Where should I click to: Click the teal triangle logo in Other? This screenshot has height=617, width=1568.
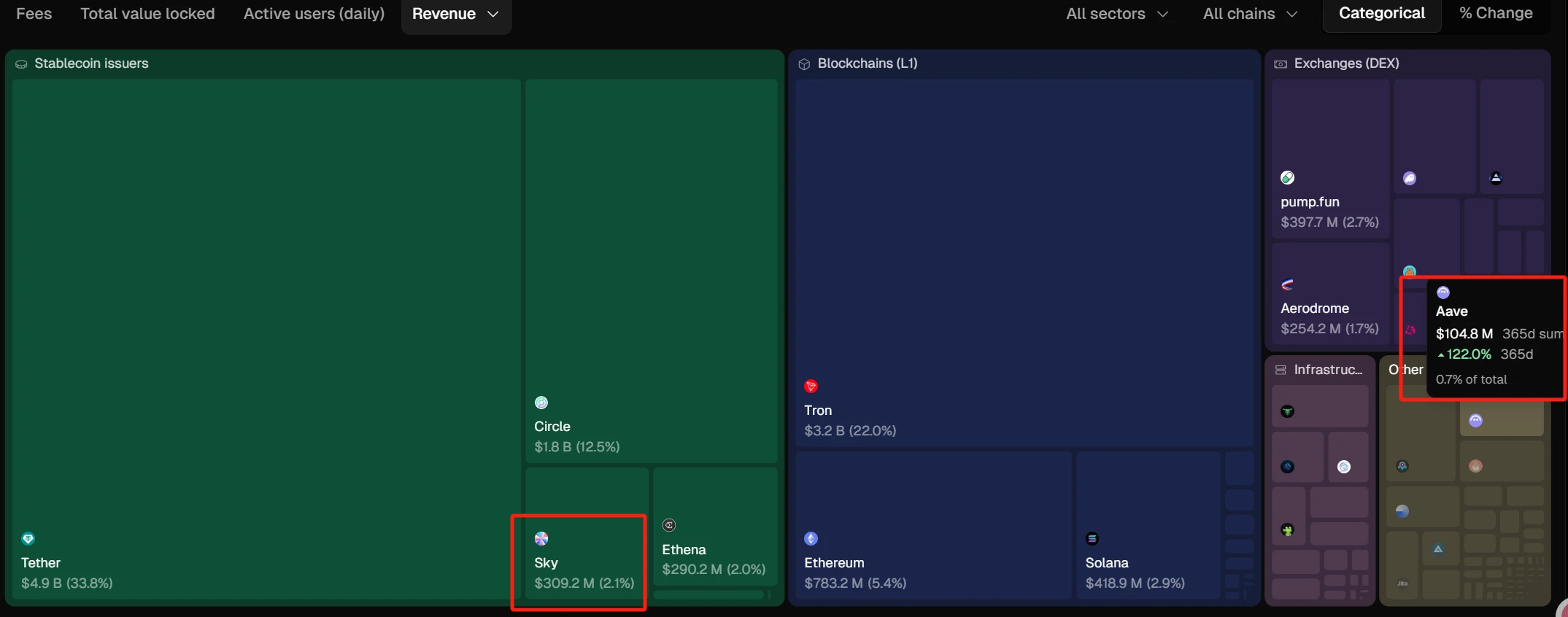pyautogui.click(x=1438, y=549)
